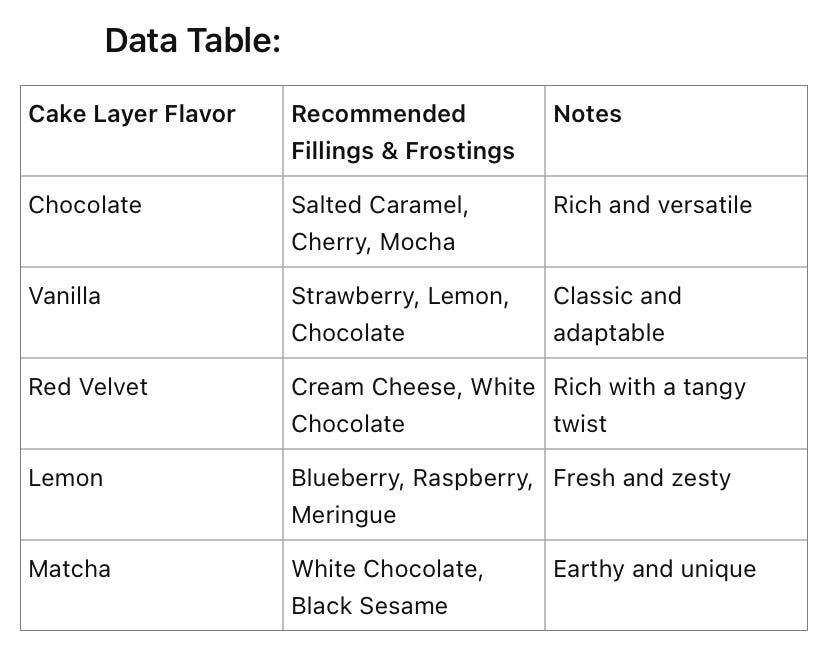This screenshot has width=828, height=659.
Task: Select the 'Vanilla' flavor cell
Action: click(x=65, y=296)
